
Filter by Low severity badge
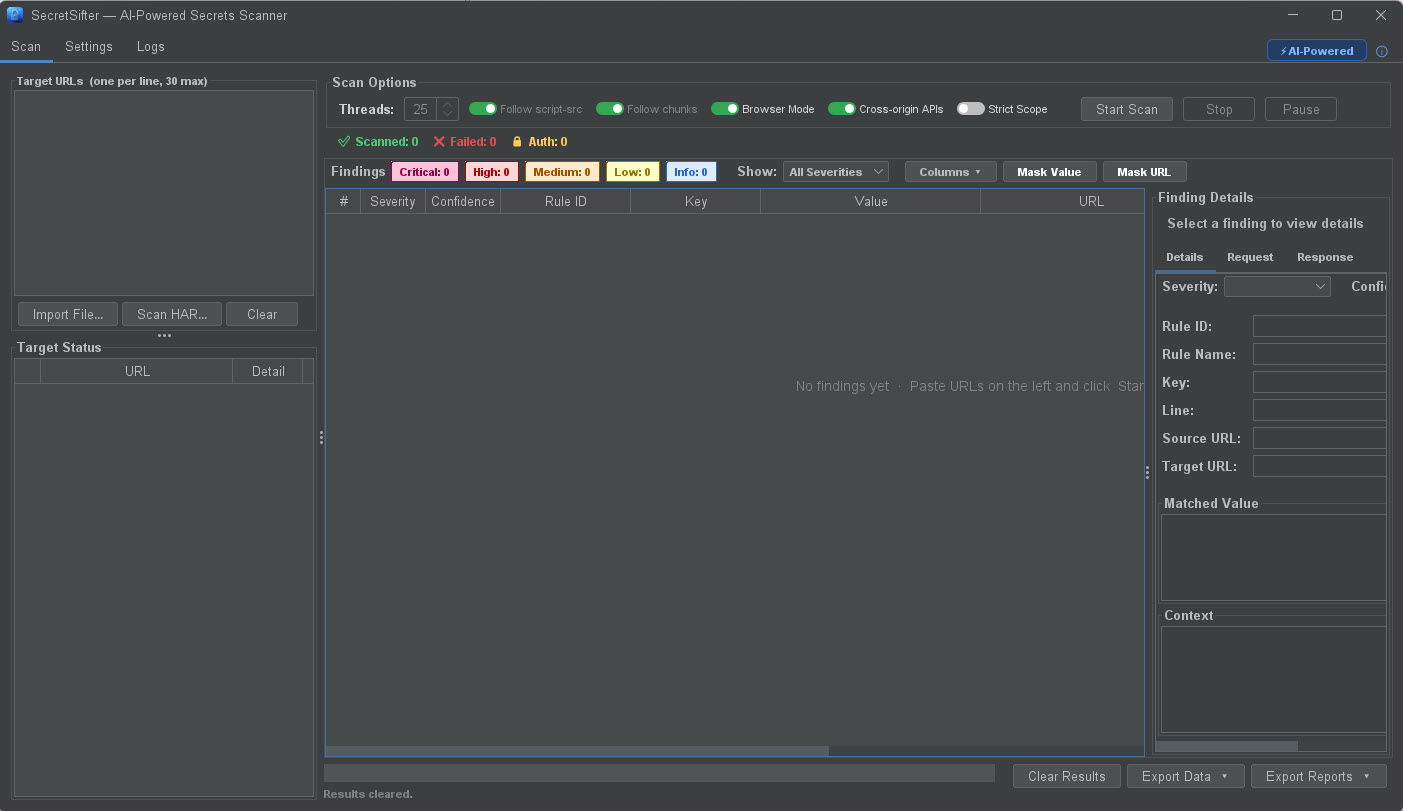click(632, 172)
